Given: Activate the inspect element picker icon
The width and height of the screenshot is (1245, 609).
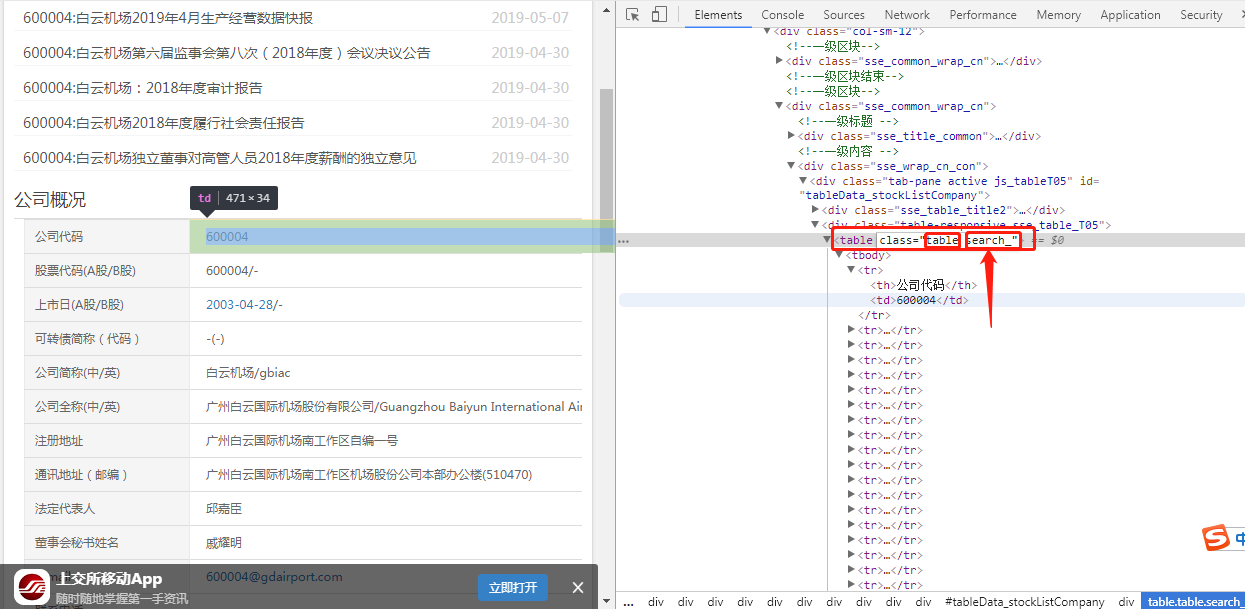Looking at the screenshot, I should (x=633, y=15).
